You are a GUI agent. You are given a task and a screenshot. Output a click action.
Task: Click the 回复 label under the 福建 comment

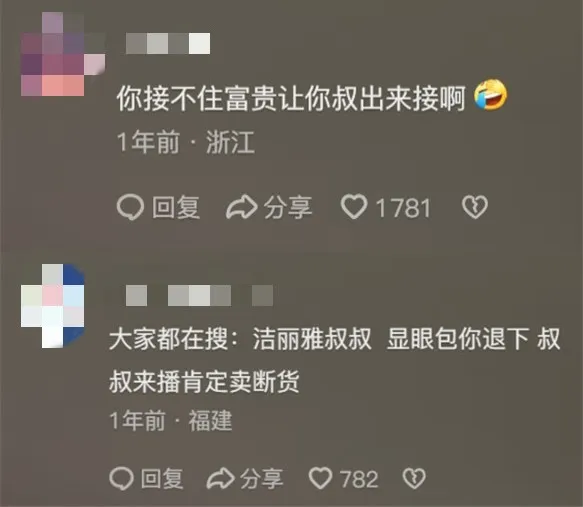click(162, 478)
